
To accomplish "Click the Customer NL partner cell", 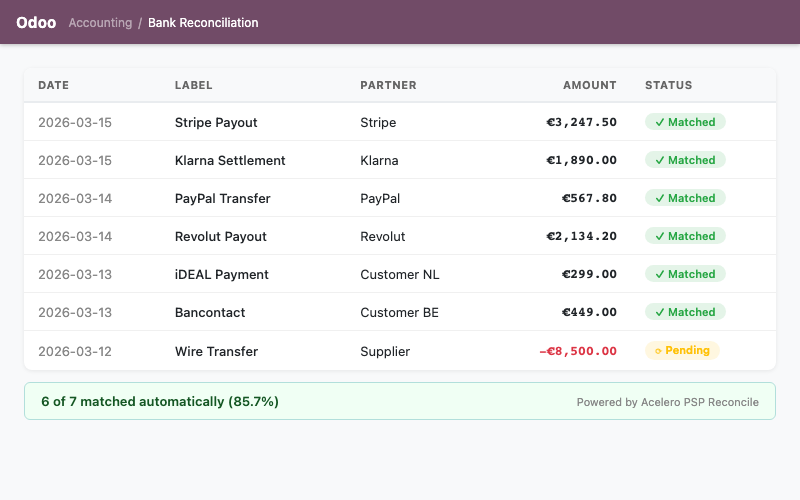I will (399, 274).
